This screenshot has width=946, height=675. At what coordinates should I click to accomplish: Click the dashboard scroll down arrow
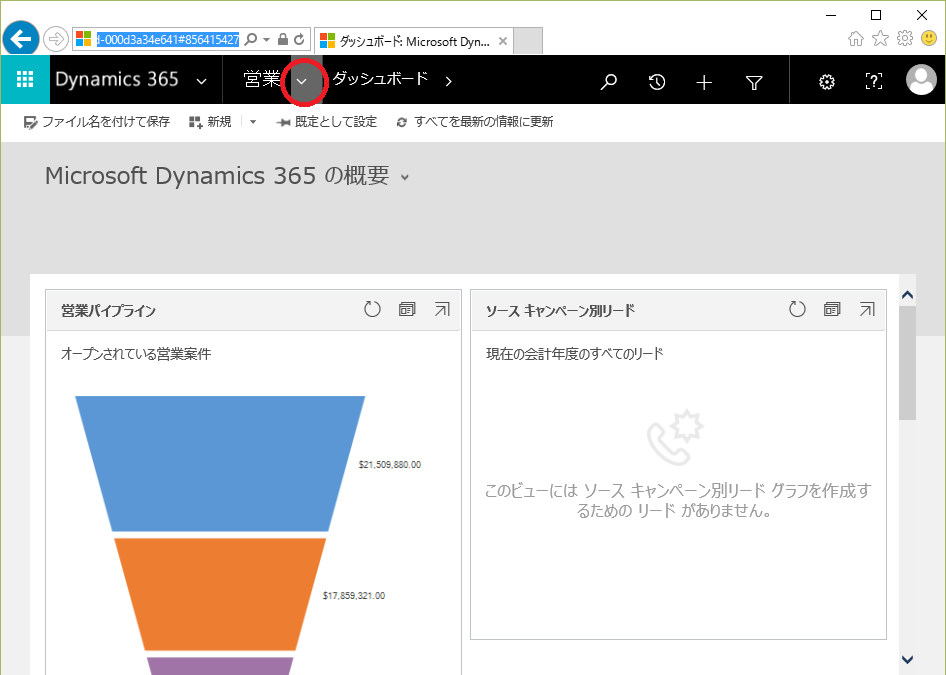907,659
